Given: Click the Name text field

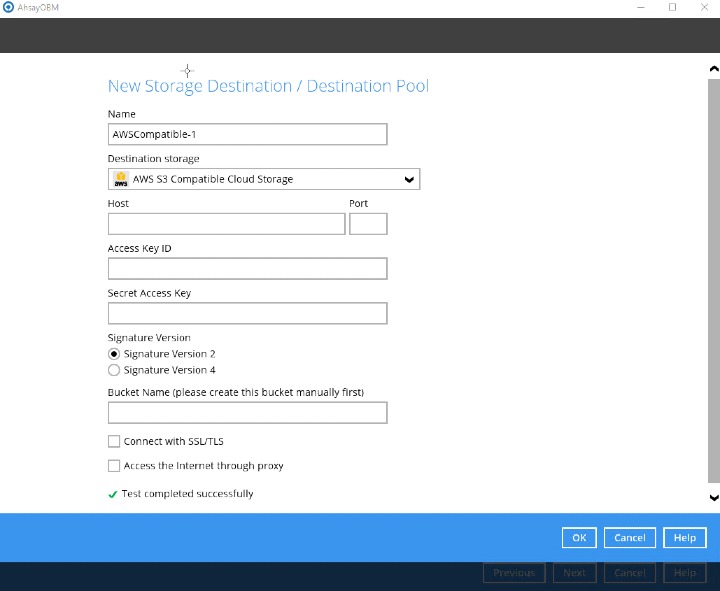Looking at the screenshot, I should pyautogui.click(x=247, y=134).
